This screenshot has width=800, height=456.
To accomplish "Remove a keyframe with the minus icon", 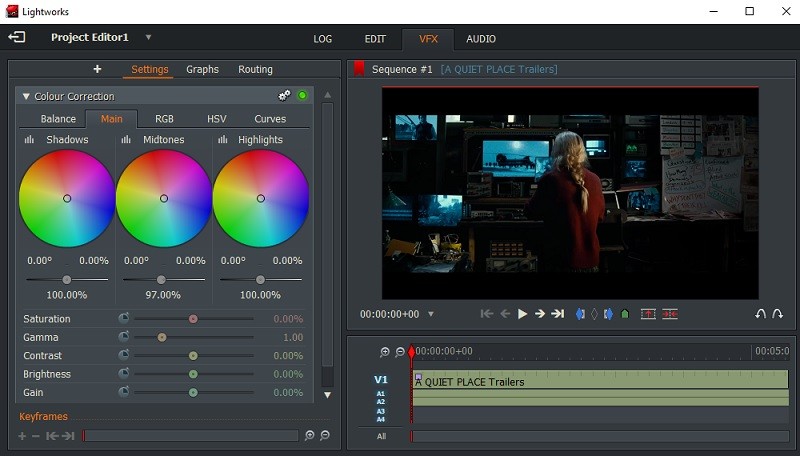I will (x=36, y=436).
